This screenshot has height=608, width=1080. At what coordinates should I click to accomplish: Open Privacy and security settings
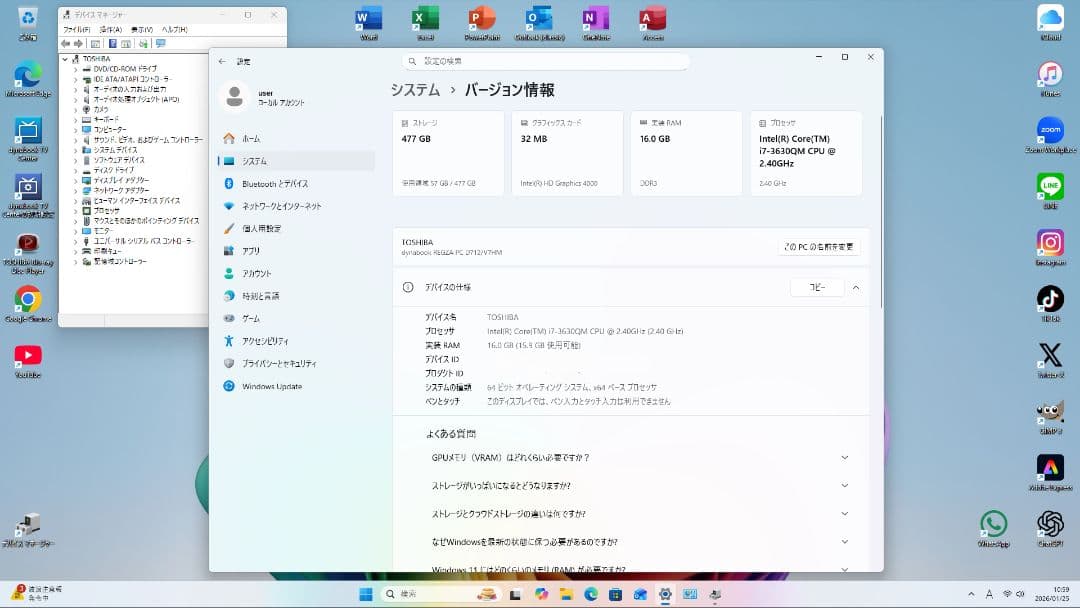pyautogui.click(x=296, y=364)
